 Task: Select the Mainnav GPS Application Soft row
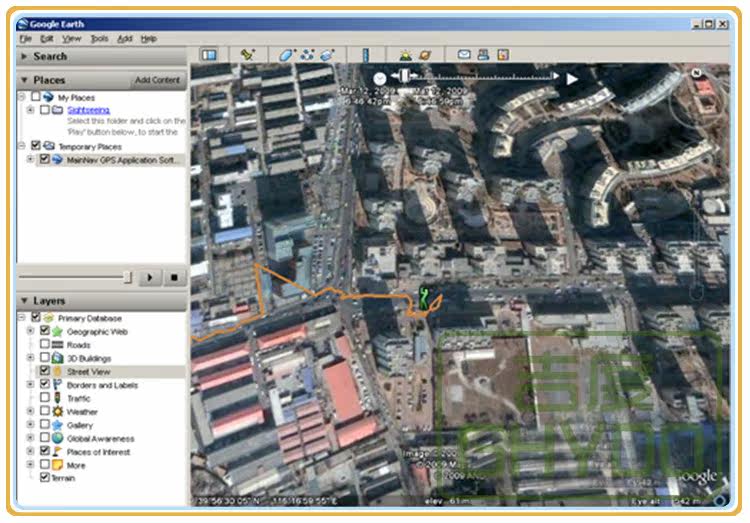(112, 160)
